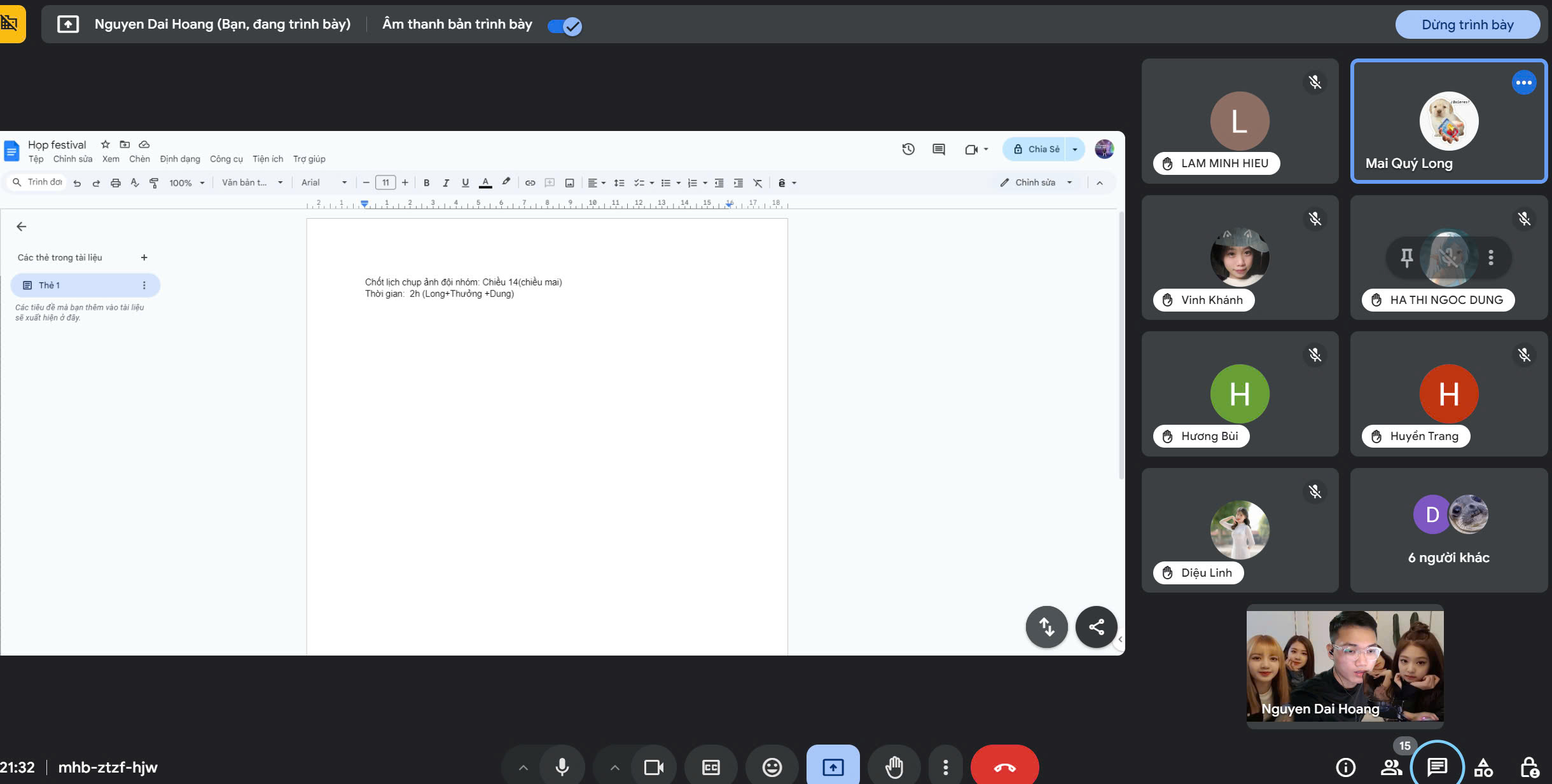
Task: Click the Dừng trình bày button
Action: coord(1467,25)
